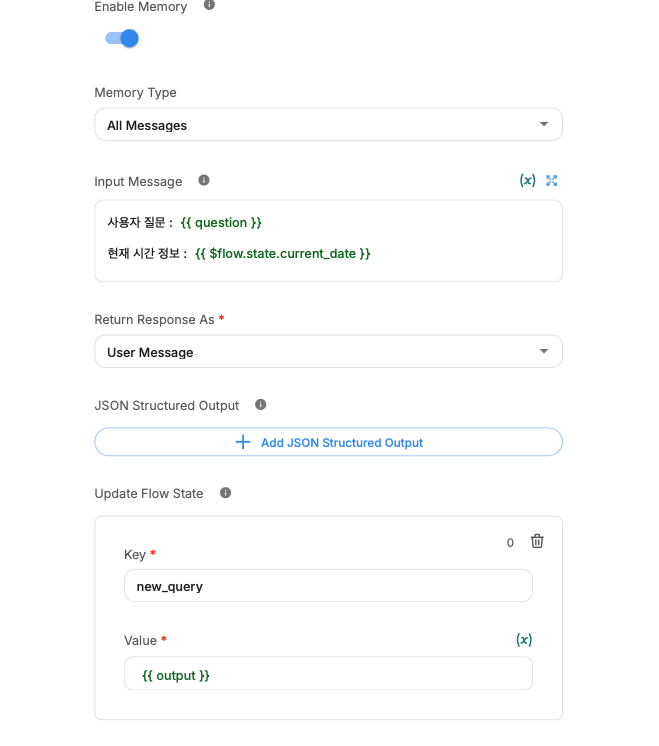Disable the Enable Memory switch

point(122,39)
